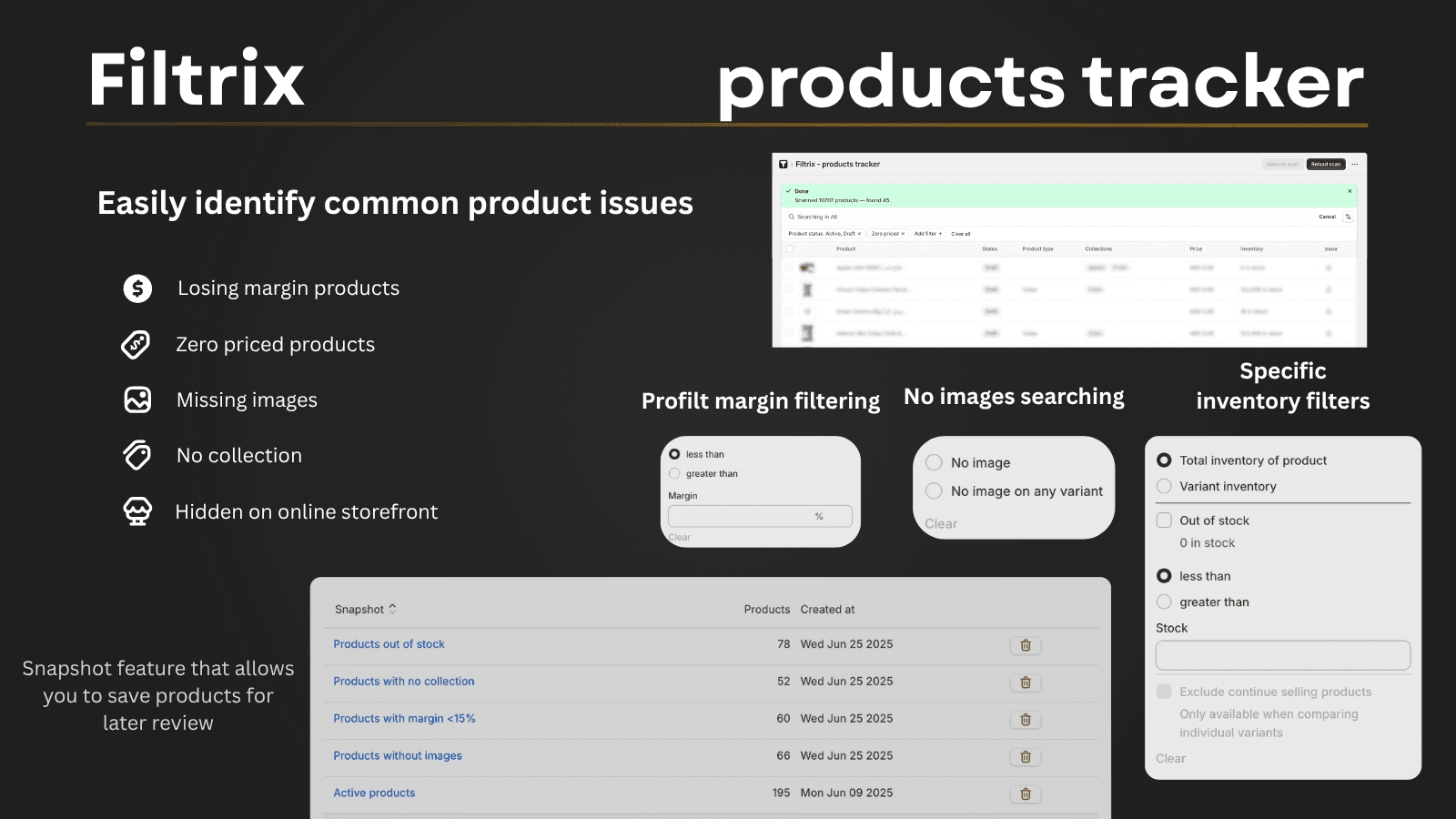Click the Filtrix app icon in the page header
This screenshot has width=1456, height=819.
point(784,164)
